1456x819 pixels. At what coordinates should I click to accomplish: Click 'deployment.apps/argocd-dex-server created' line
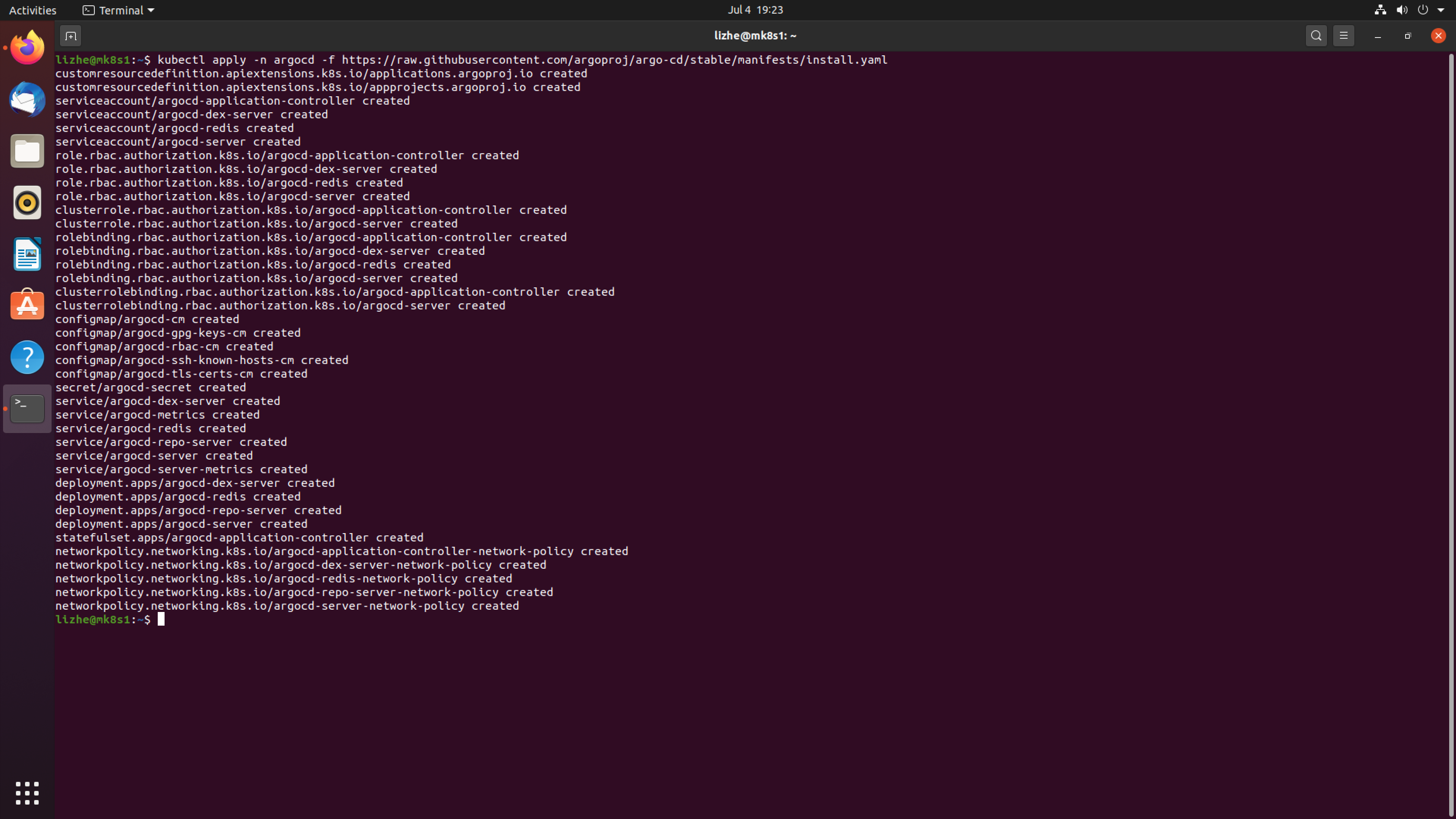tap(195, 483)
